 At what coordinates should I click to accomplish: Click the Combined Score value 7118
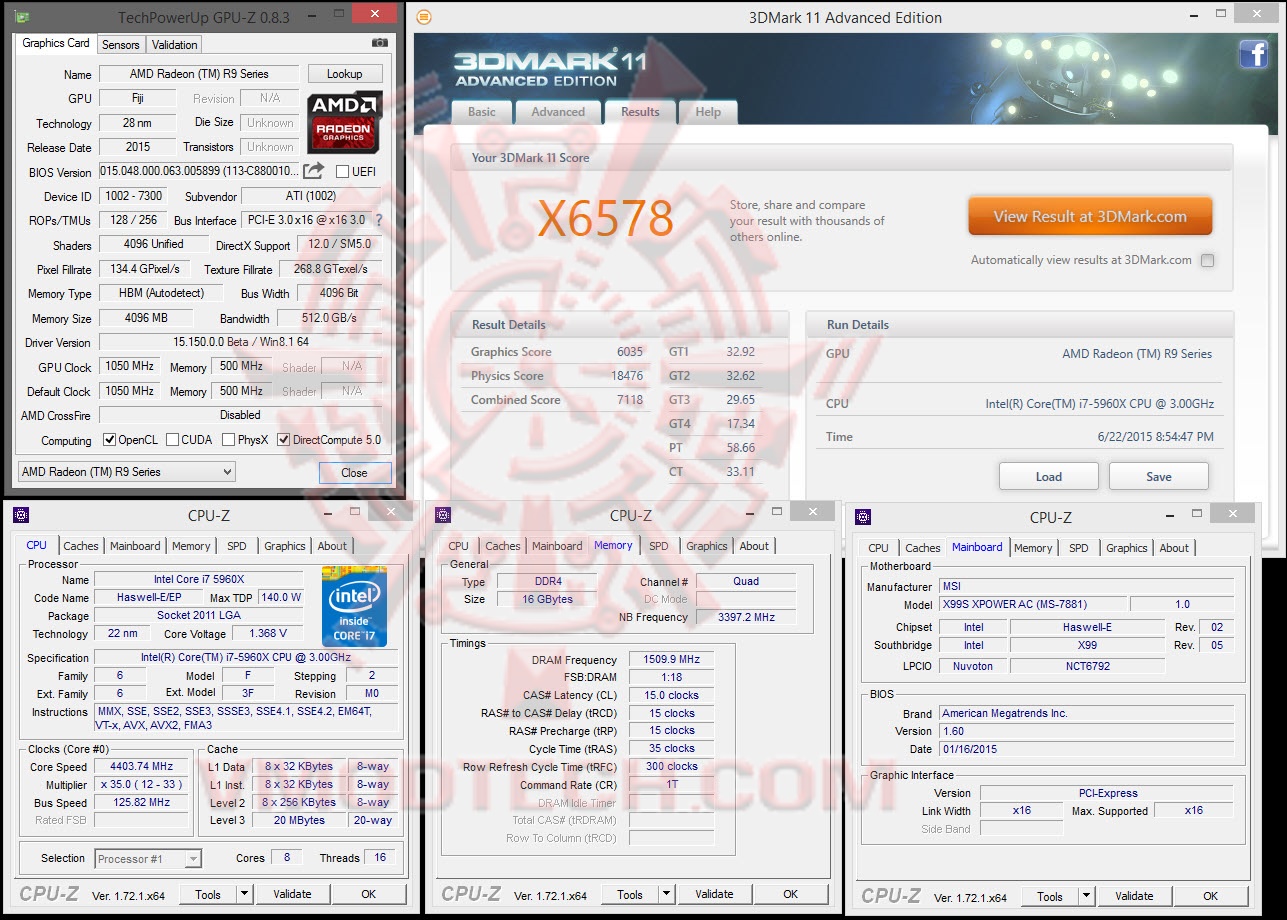coord(630,400)
